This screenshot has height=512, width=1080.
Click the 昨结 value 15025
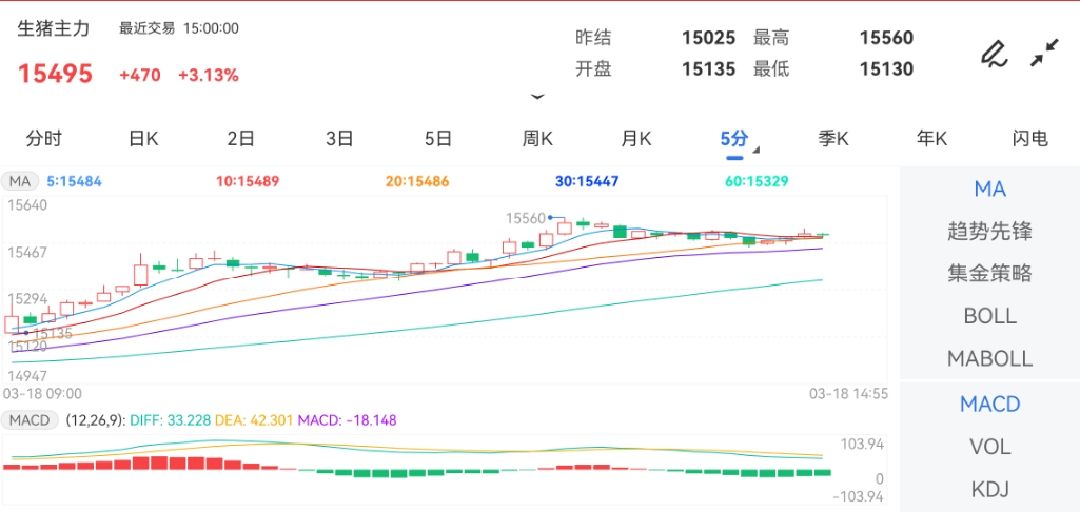709,37
